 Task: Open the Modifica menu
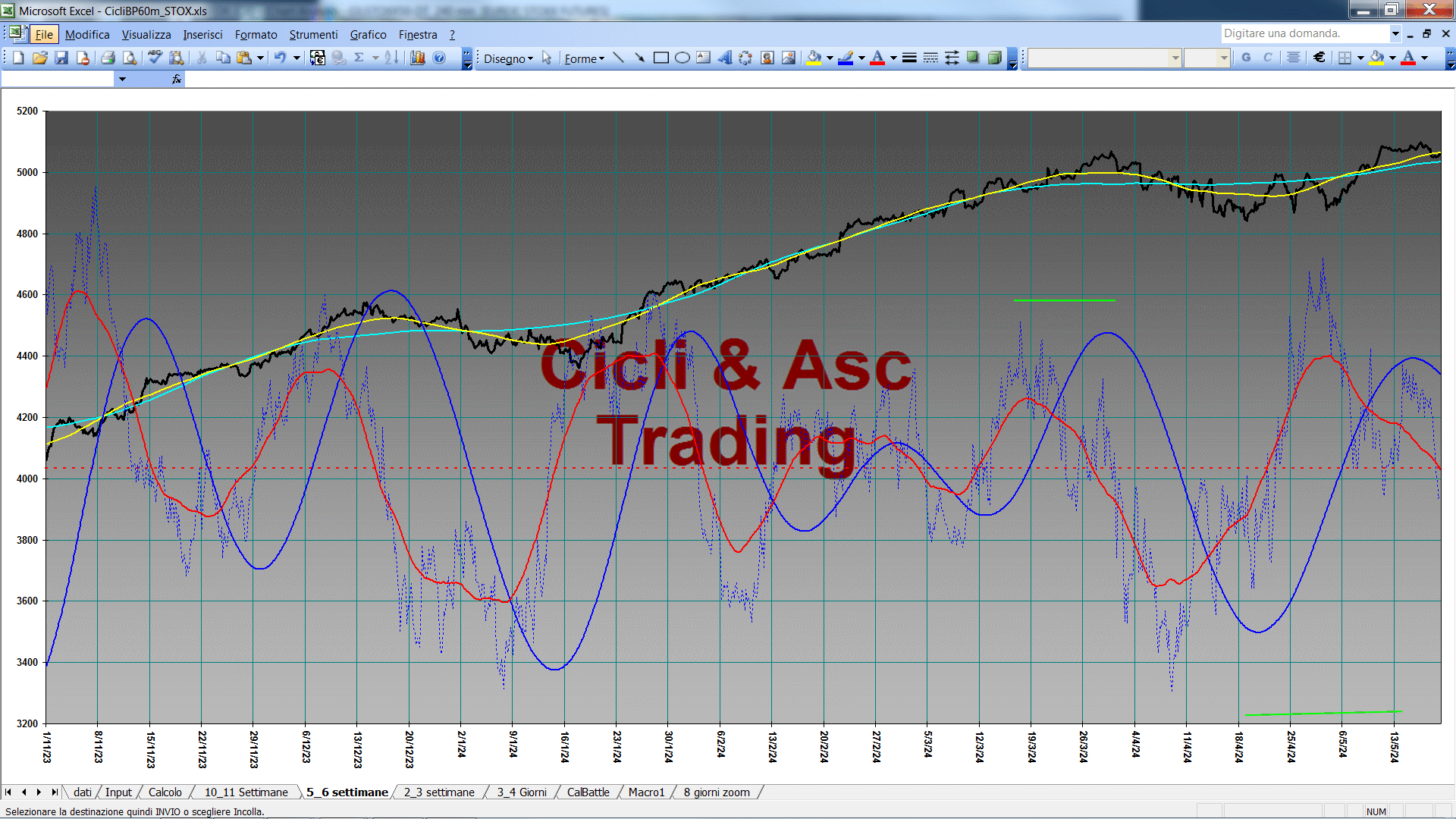click(87, 34)
